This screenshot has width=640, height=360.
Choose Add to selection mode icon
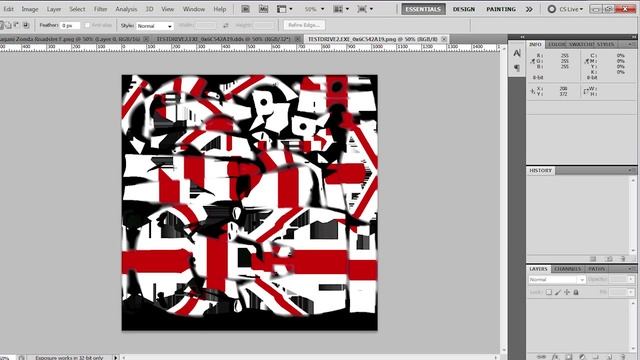[x=9, y=25]
